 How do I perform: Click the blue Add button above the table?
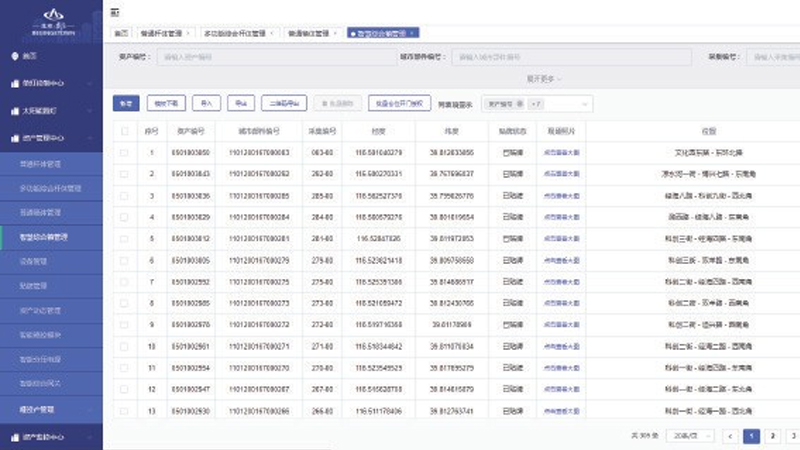[126, 103]
